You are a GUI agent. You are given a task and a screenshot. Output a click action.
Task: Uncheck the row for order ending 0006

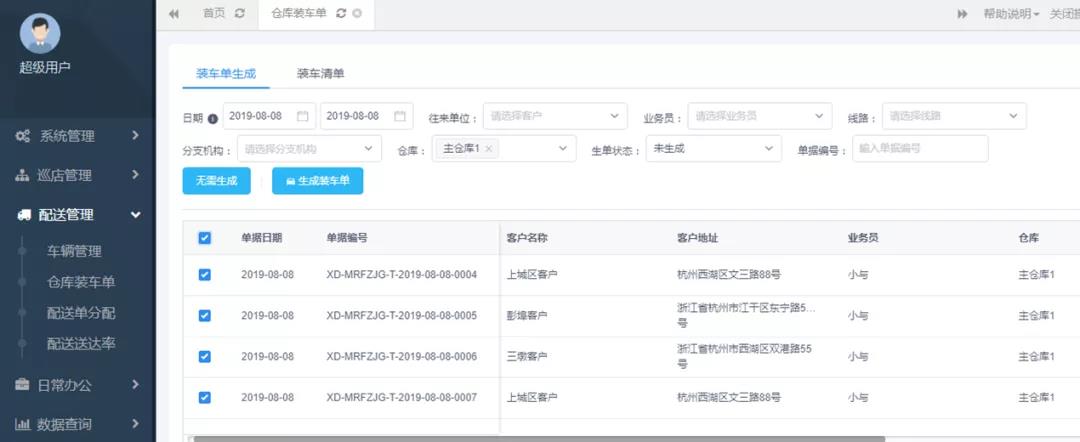click(x=205, y=356)
